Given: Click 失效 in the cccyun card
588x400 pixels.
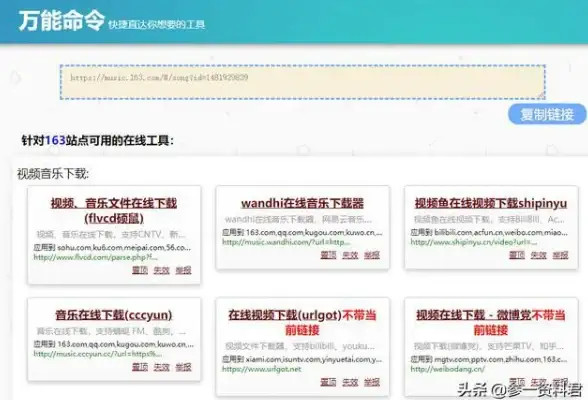Looking at the screenshot, I should 162,367.
